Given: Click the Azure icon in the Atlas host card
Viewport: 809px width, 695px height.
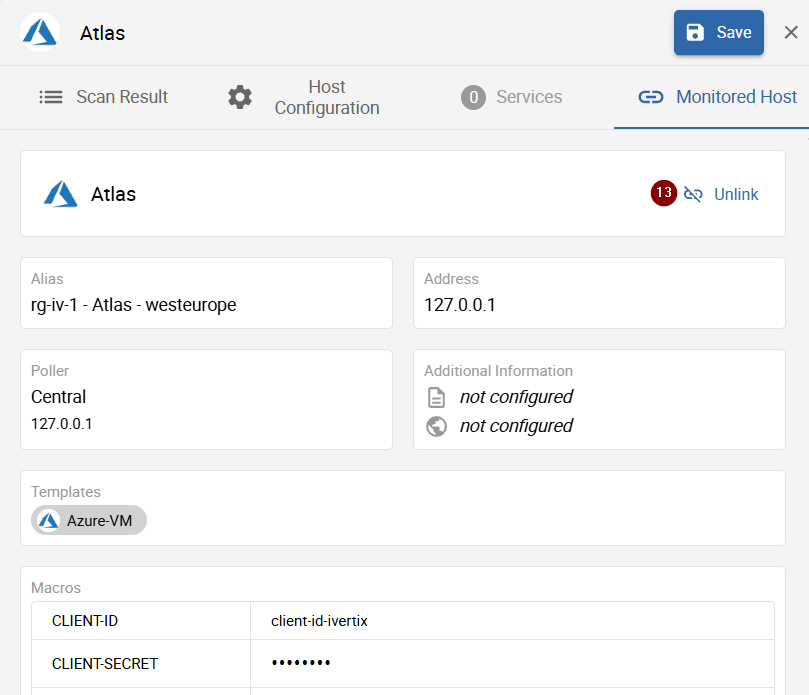Looking at the screenshot, I should [x=61, y=194].
